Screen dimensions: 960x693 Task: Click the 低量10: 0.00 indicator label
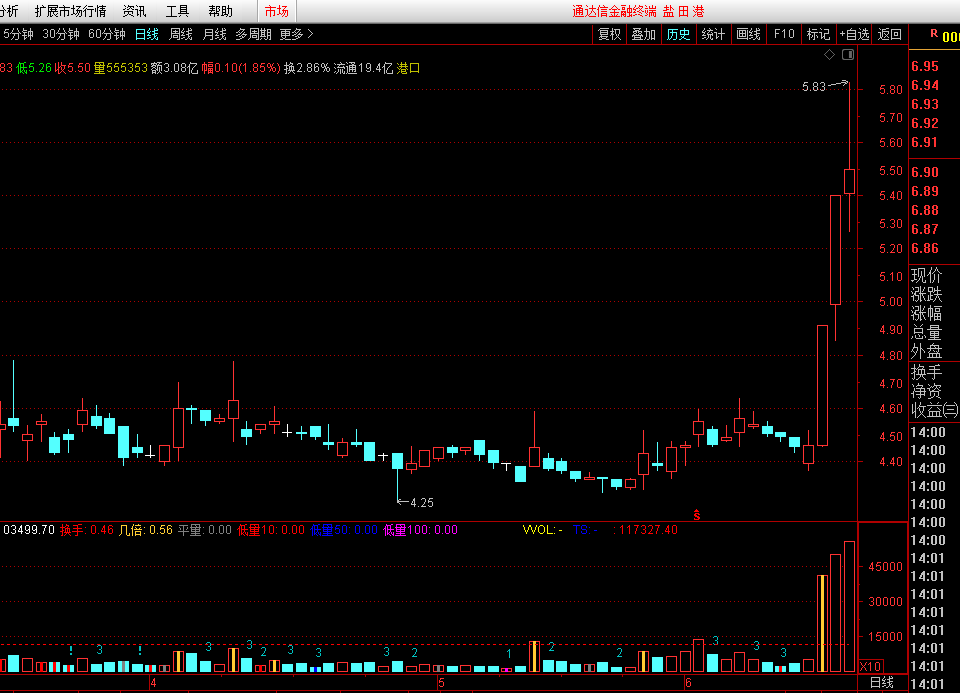[x=271, y=530]
